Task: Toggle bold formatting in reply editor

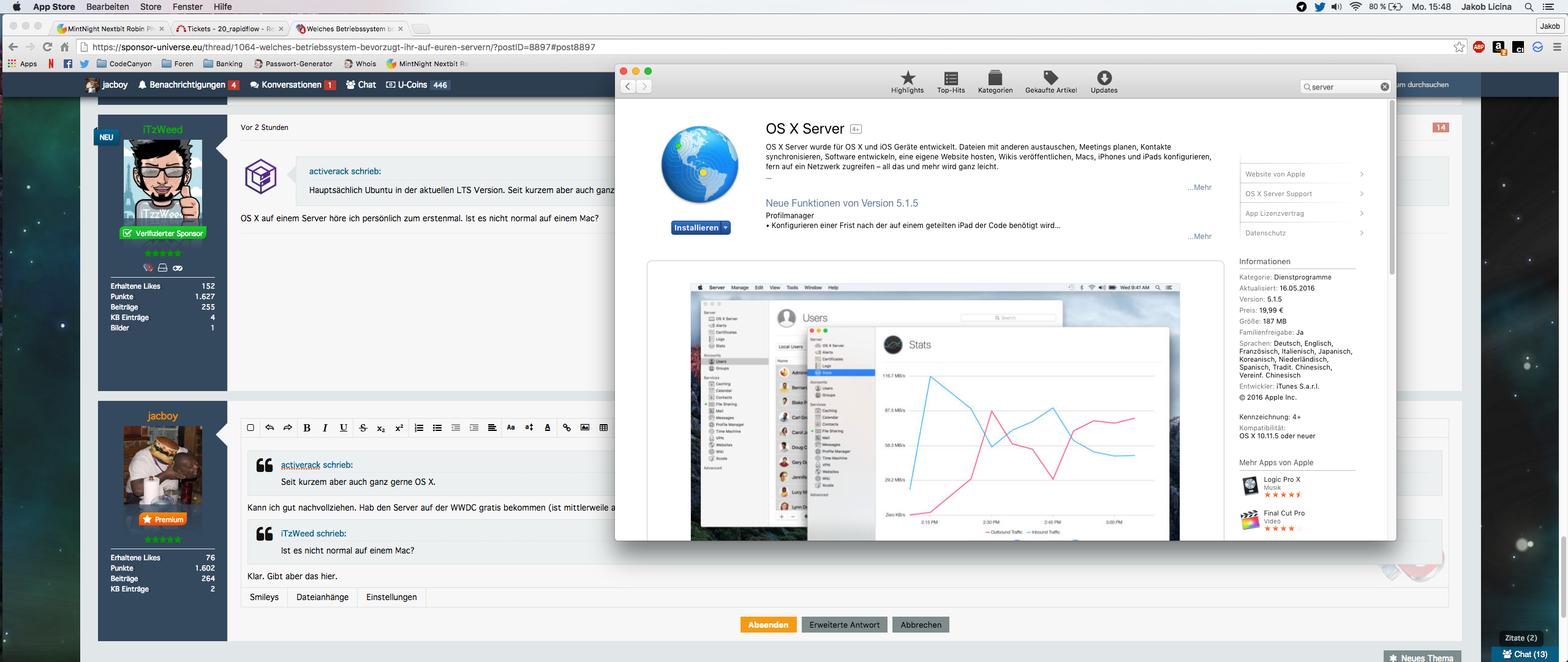Action: click(x=307, y=428)
